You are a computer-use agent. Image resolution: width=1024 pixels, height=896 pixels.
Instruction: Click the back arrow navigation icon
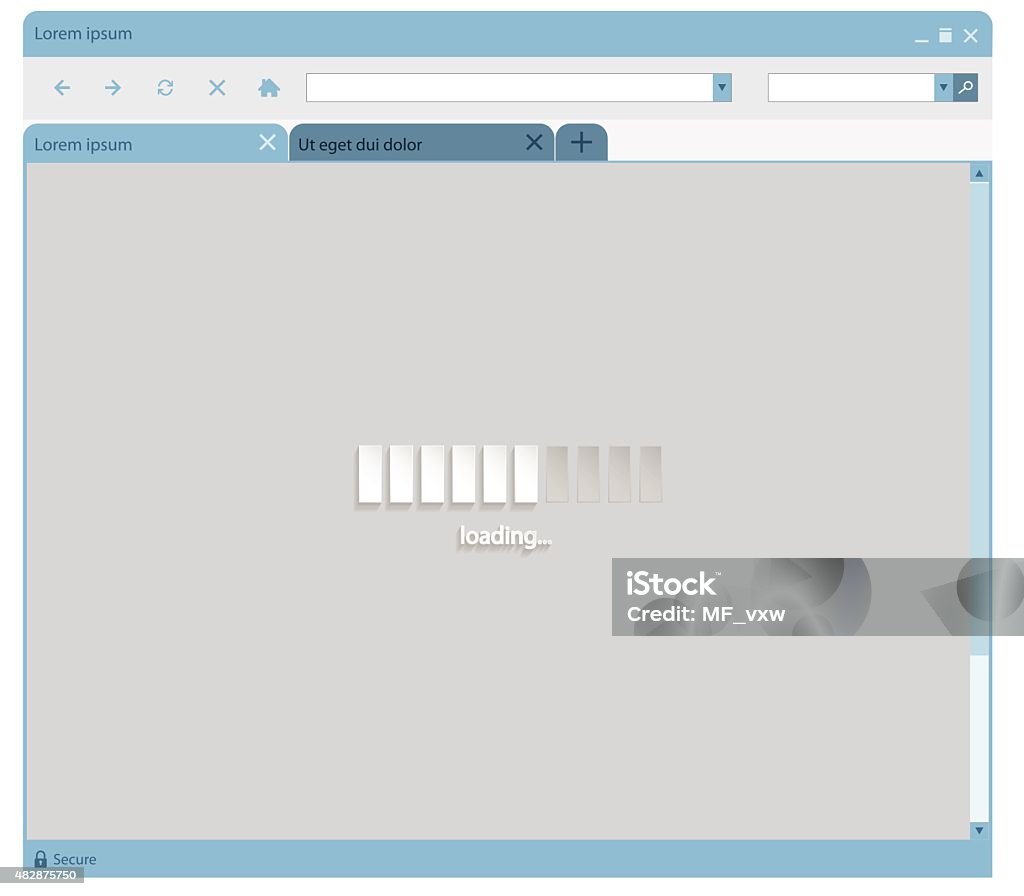coord(62,88)
